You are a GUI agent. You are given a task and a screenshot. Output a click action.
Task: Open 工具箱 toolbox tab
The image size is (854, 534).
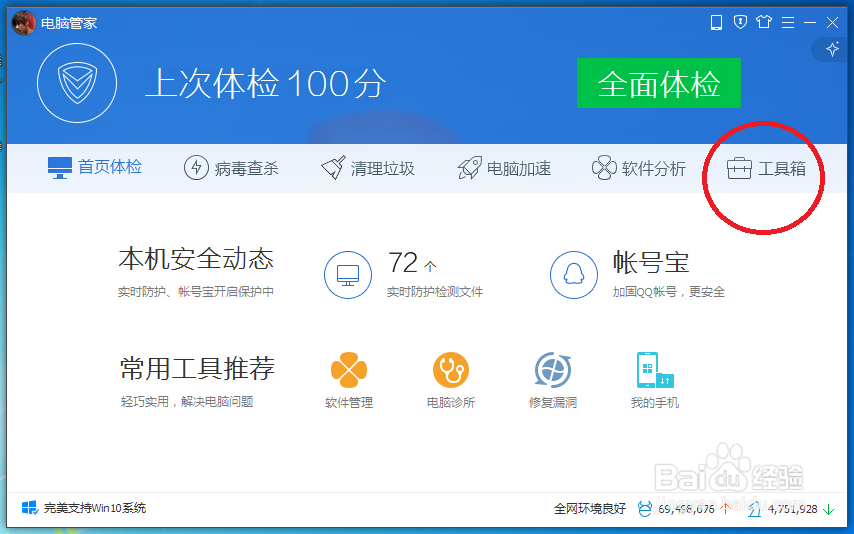pos(766,168)
